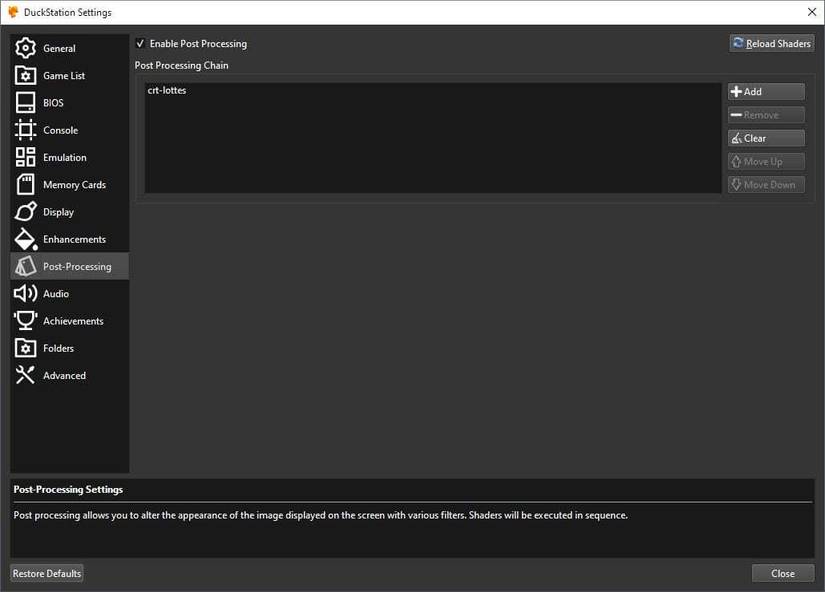The image size is (825, 592).
Task: Select the Achievements trophy icon
Action: click(28, 320)
